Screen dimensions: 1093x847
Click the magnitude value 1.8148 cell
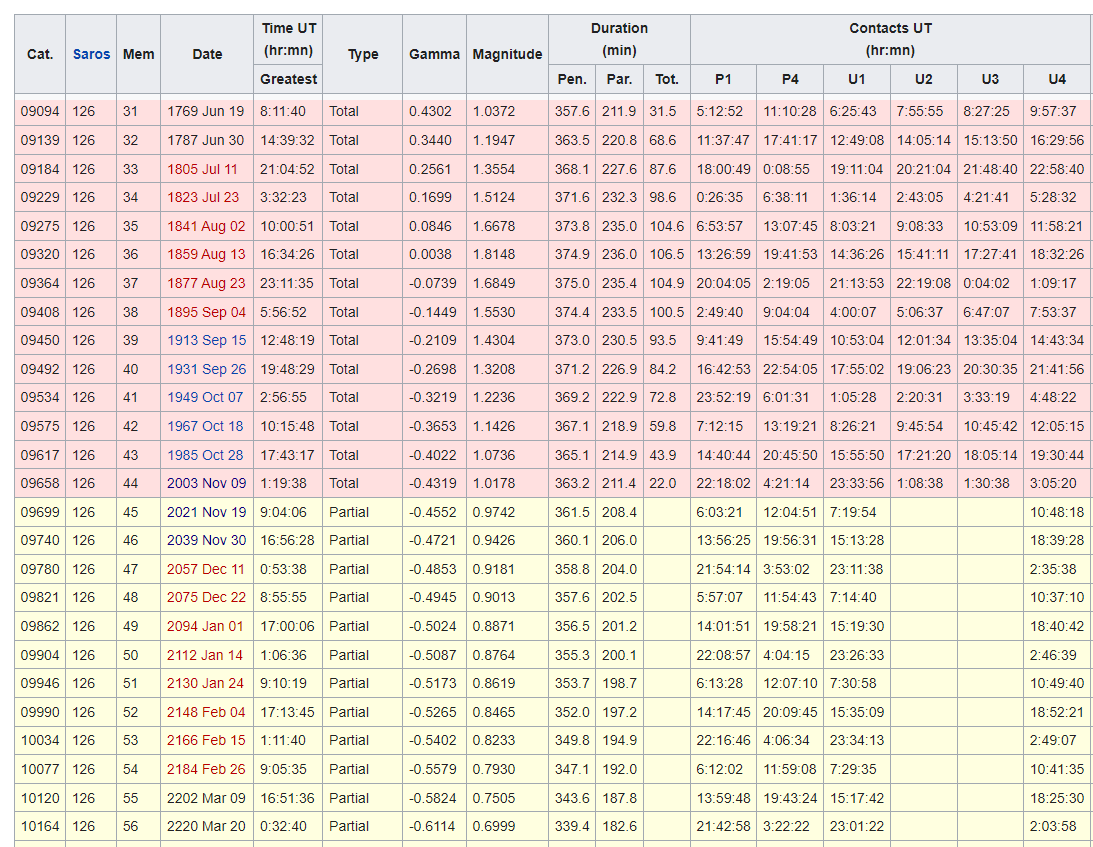click(x=493, y=254)
